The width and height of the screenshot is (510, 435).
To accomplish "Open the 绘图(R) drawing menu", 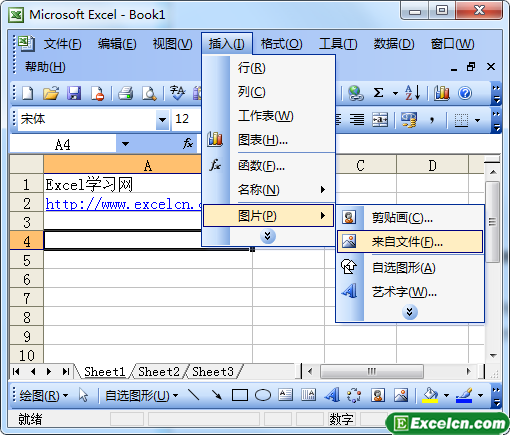I will (x=44, y=396).
